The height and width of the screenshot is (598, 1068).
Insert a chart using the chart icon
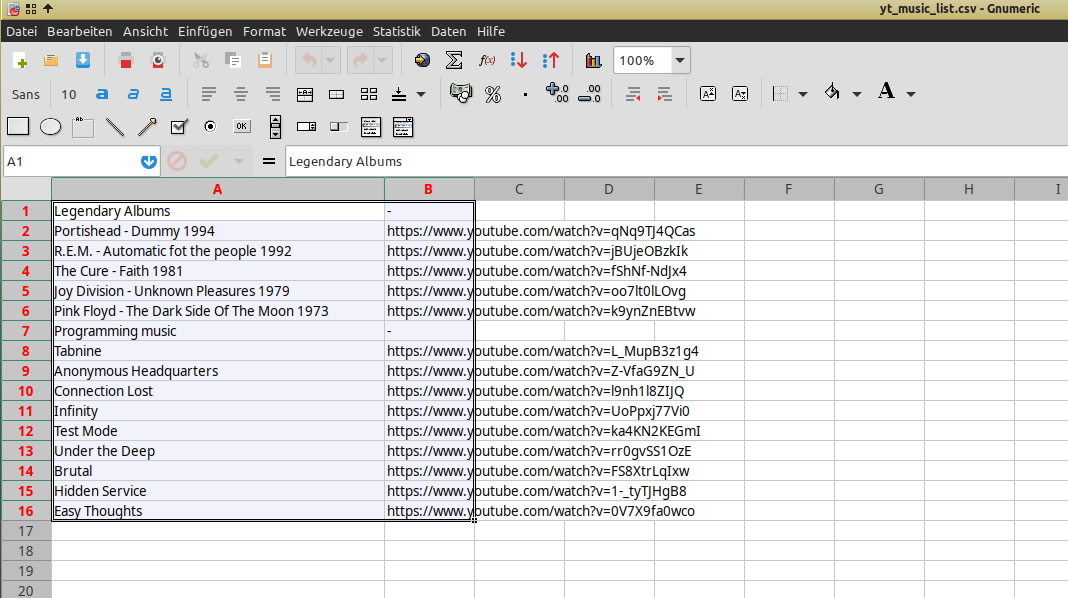tap(593, 60)
